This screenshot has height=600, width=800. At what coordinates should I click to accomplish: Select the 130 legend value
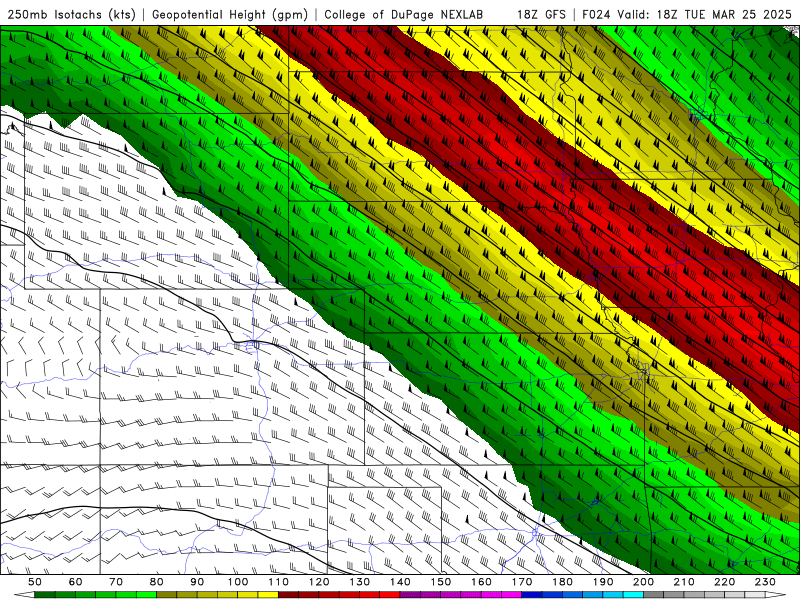[360, 582]
